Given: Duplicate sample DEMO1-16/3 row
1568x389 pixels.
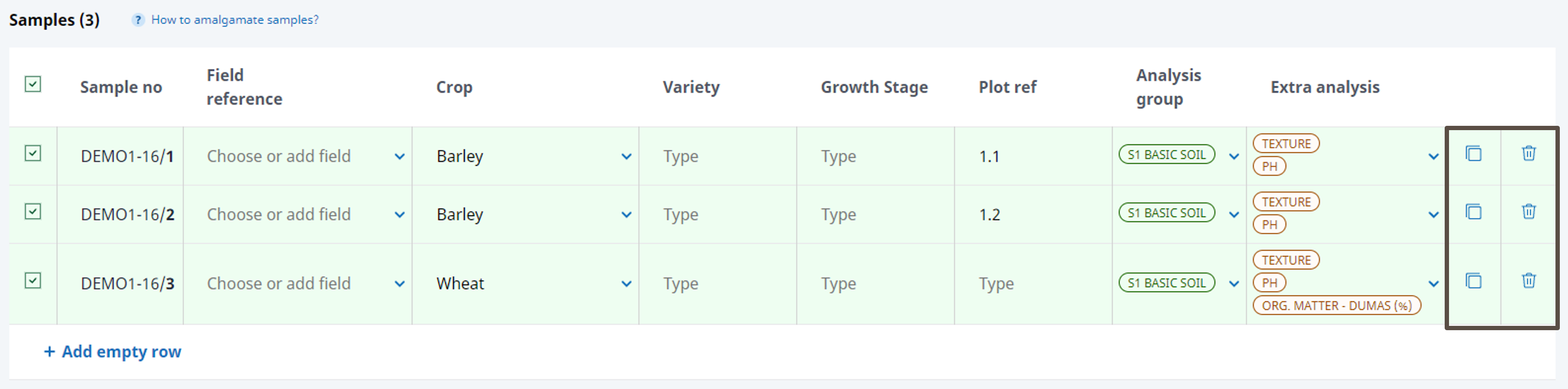Looking at the screenshot, I should 1473,281.
